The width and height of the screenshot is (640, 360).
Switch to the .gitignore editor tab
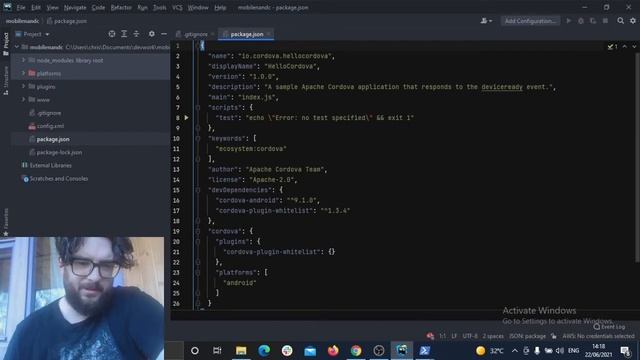tap(195, 34)
